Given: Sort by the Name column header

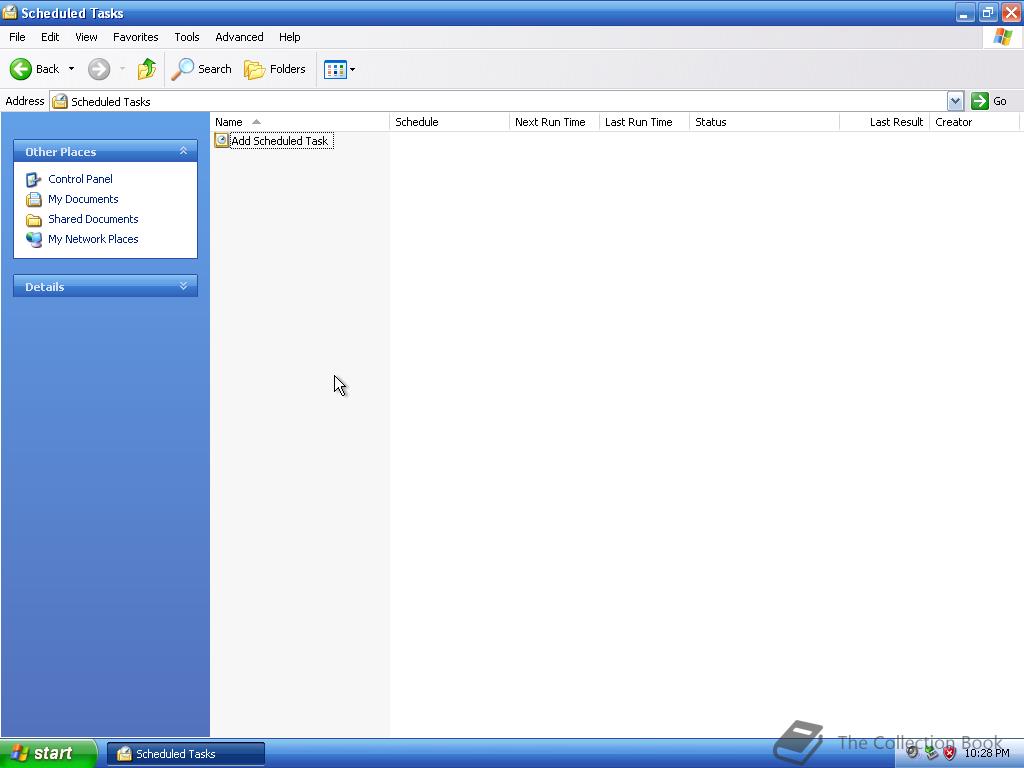Looking at the screenshot, I should (x=300, y=122).
